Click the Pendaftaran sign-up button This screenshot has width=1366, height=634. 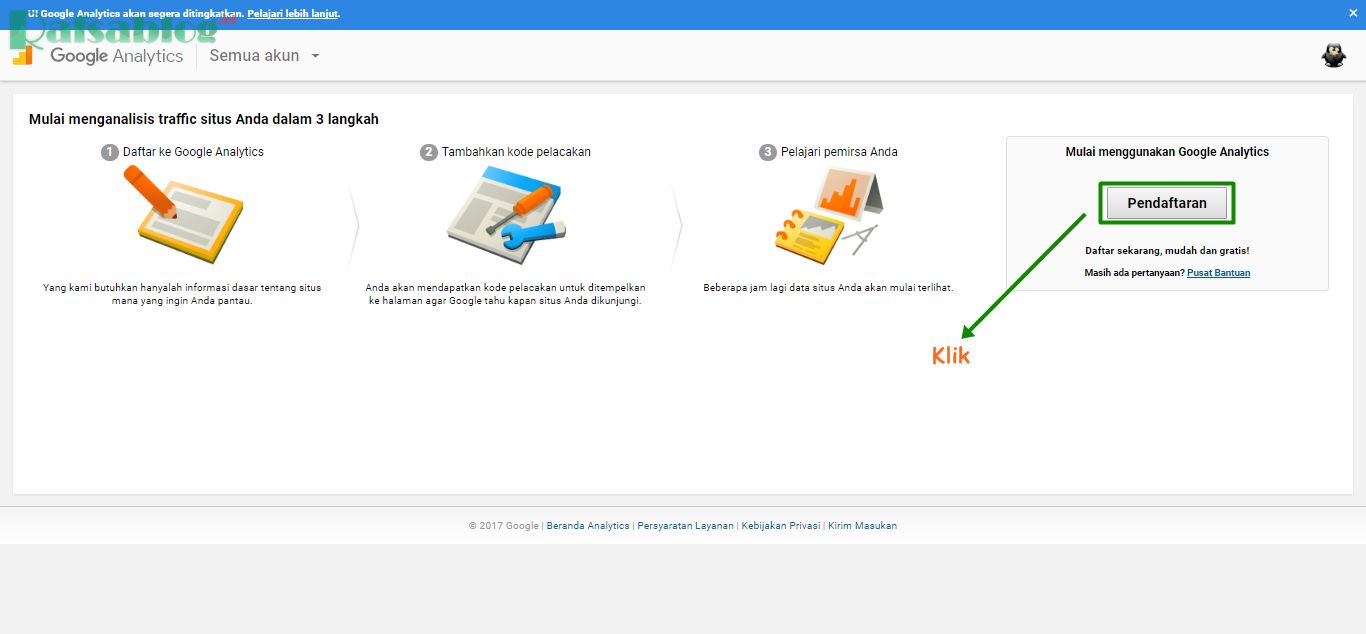click(1166, 203)
